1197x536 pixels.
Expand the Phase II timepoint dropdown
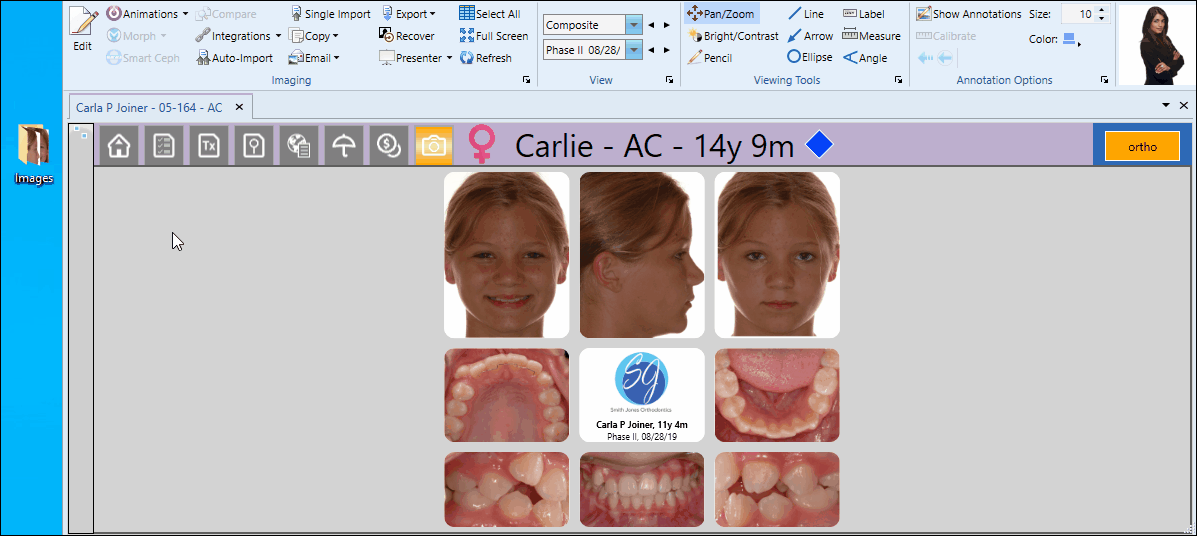633,50
